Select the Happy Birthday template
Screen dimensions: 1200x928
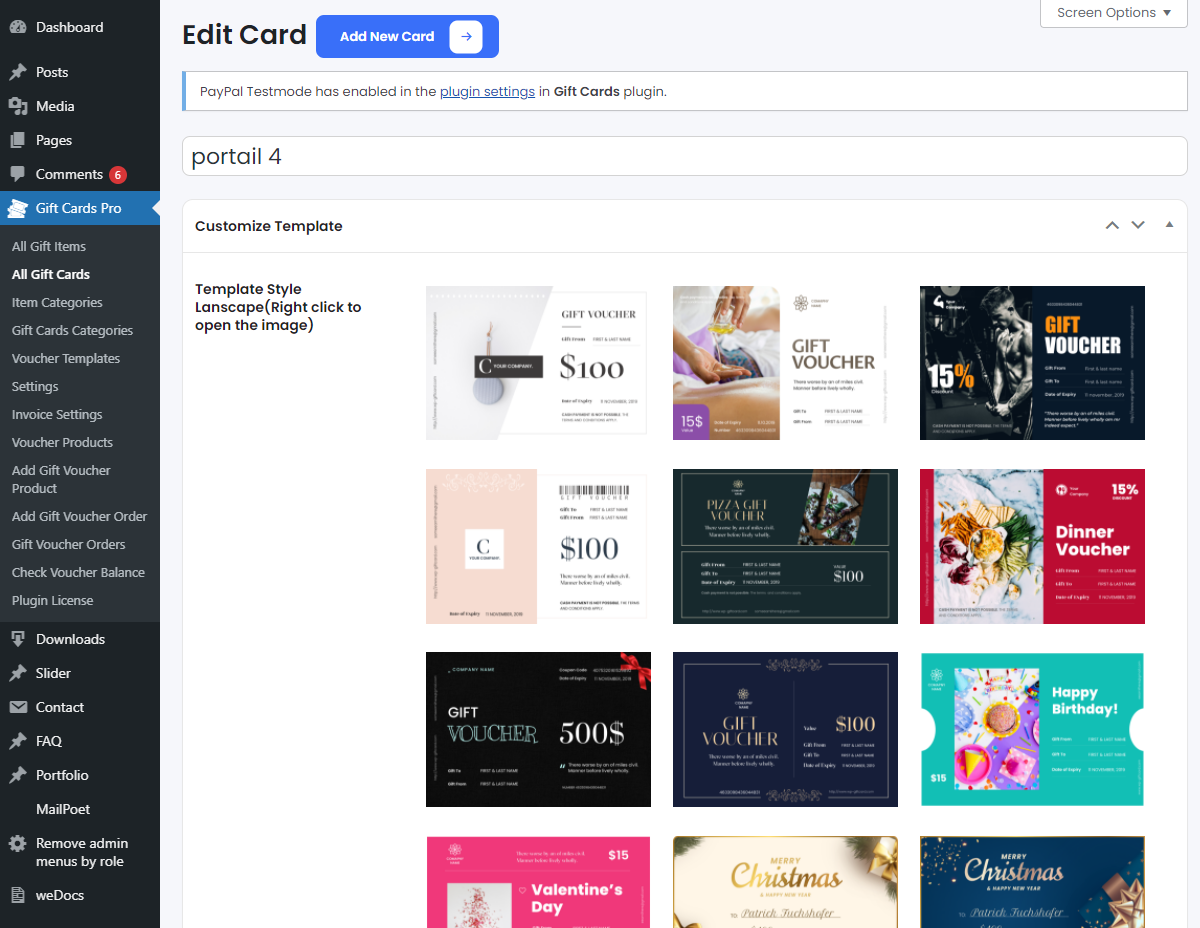[x=1032, y=729]
